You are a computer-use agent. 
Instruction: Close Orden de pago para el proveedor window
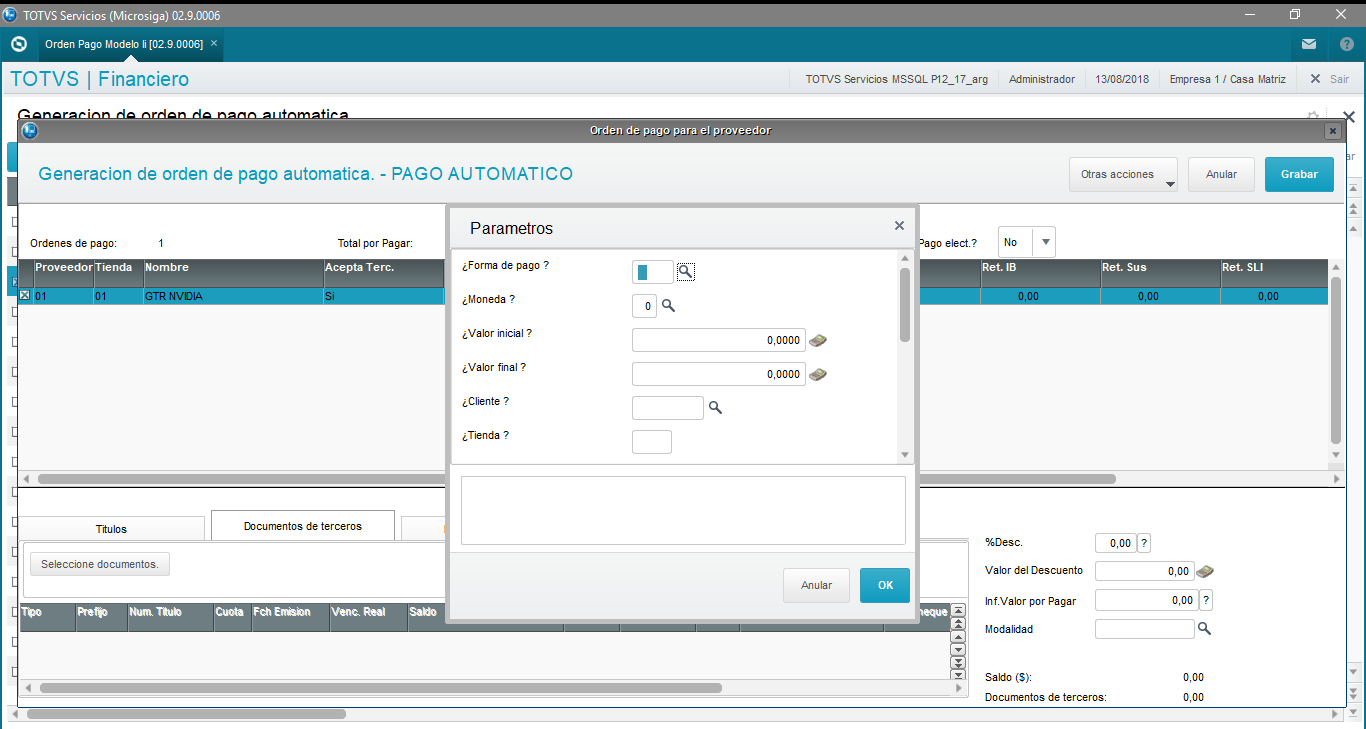1332,131
